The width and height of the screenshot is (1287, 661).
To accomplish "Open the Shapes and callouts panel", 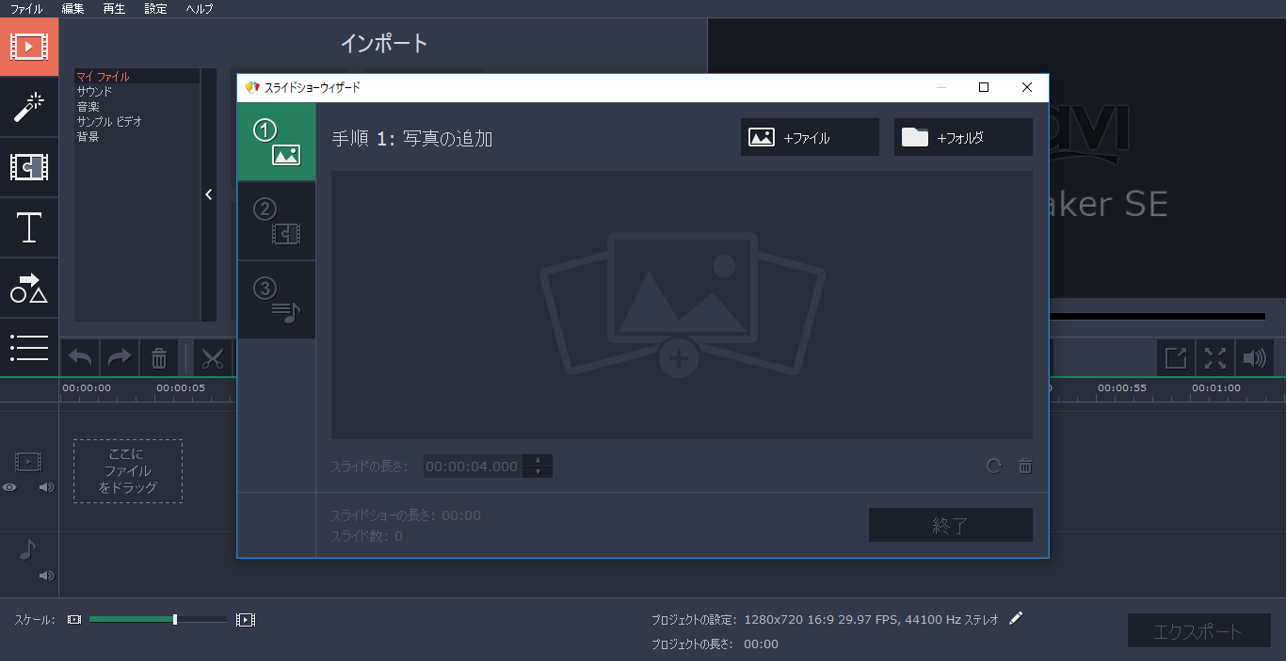I will click(x=29, y=288).
